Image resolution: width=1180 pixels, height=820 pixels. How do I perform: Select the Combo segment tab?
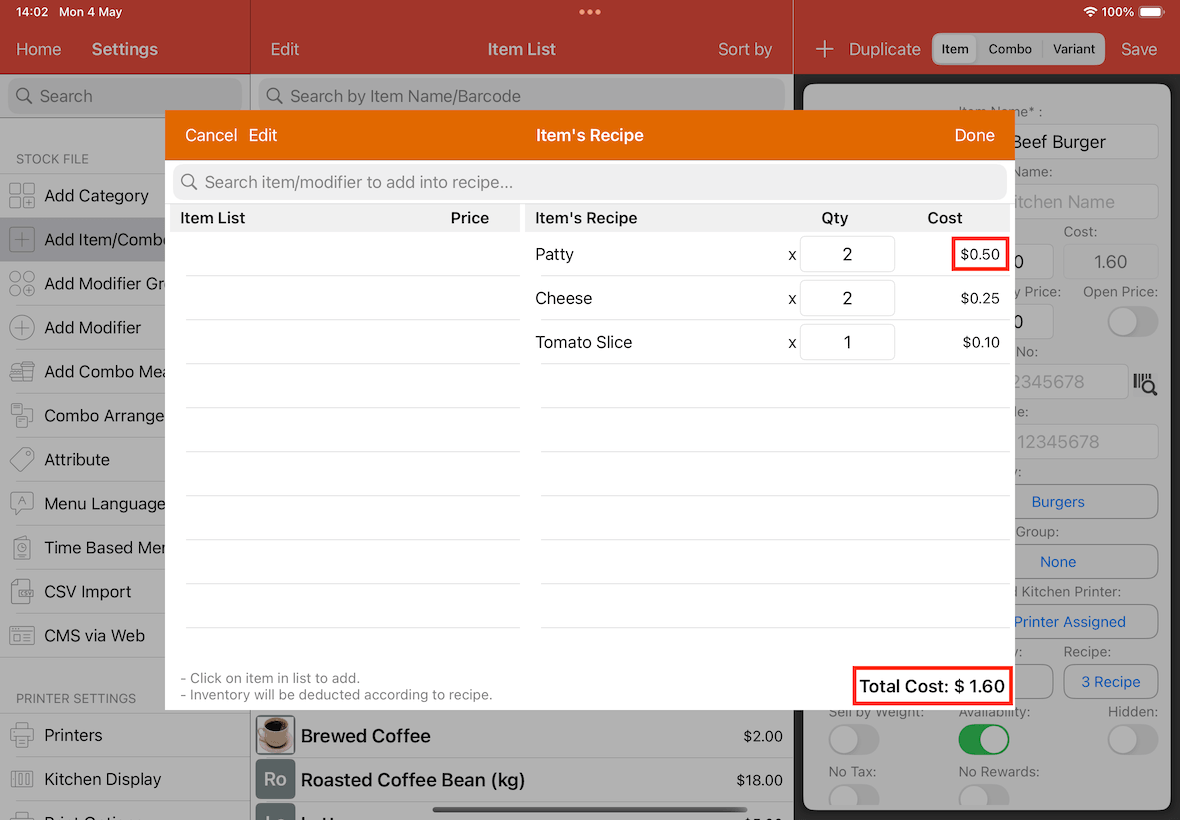pos(1010,49)
